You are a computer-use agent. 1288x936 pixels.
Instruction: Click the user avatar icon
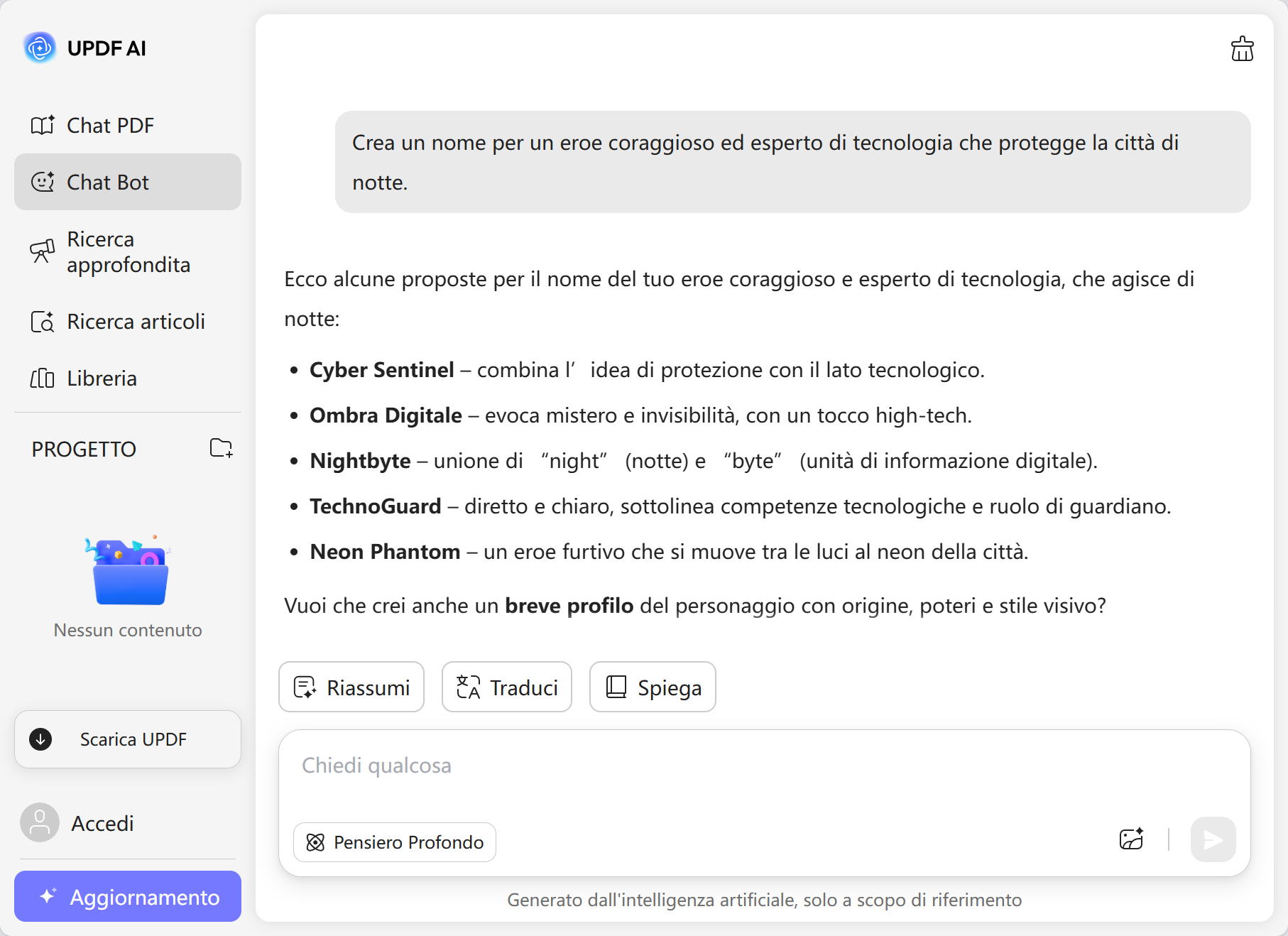40,822
